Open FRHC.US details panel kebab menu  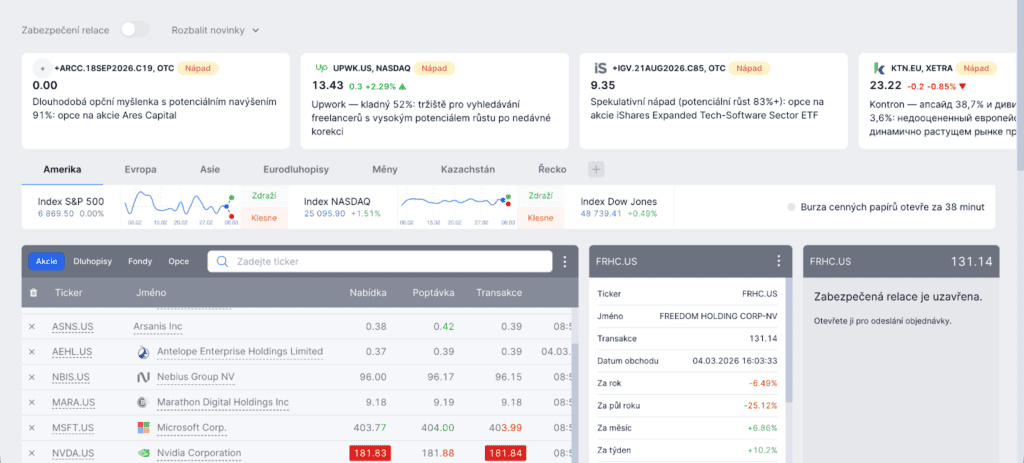[778, 262]
